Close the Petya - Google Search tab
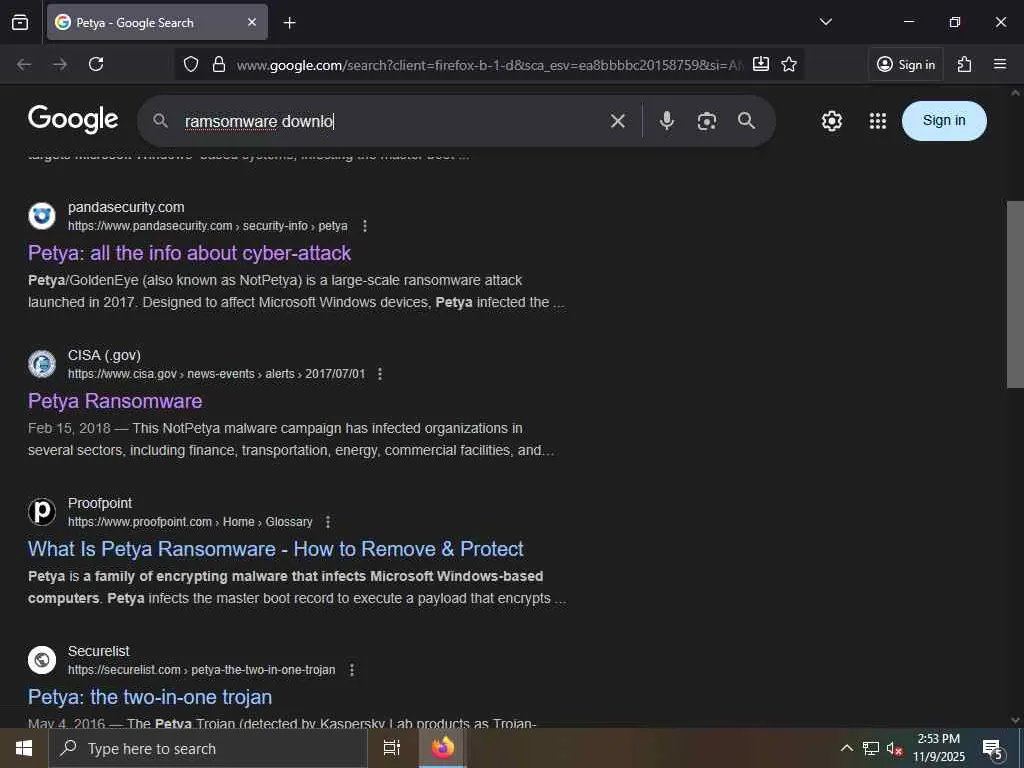The width and height of the screenshot is (1024, 768). point(252,22)
